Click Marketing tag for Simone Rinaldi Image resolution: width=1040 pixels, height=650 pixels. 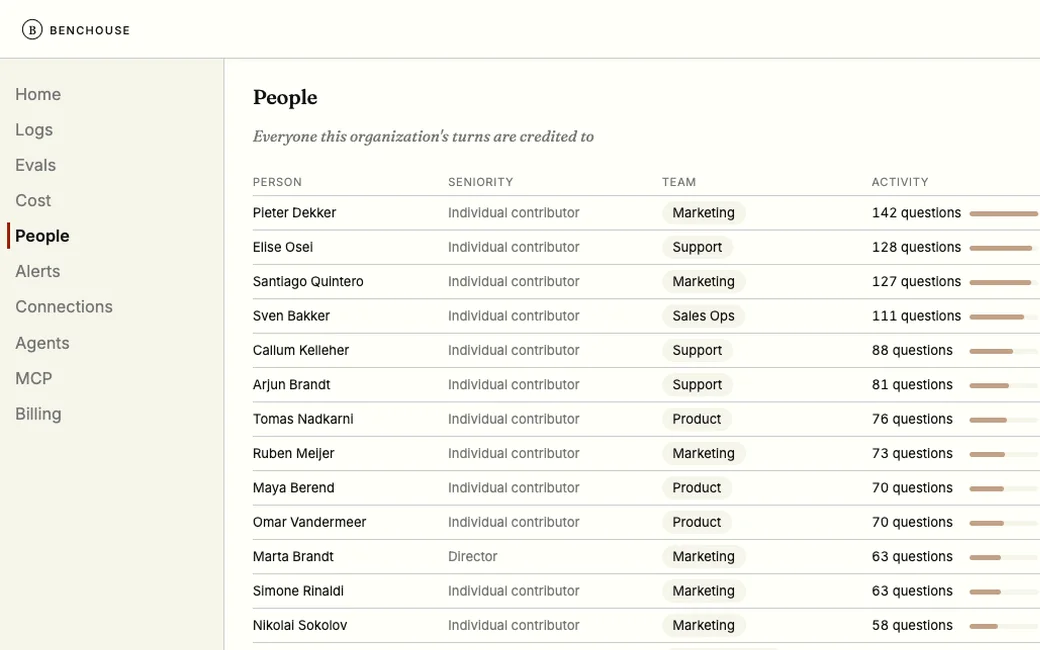tap(704, 591)
